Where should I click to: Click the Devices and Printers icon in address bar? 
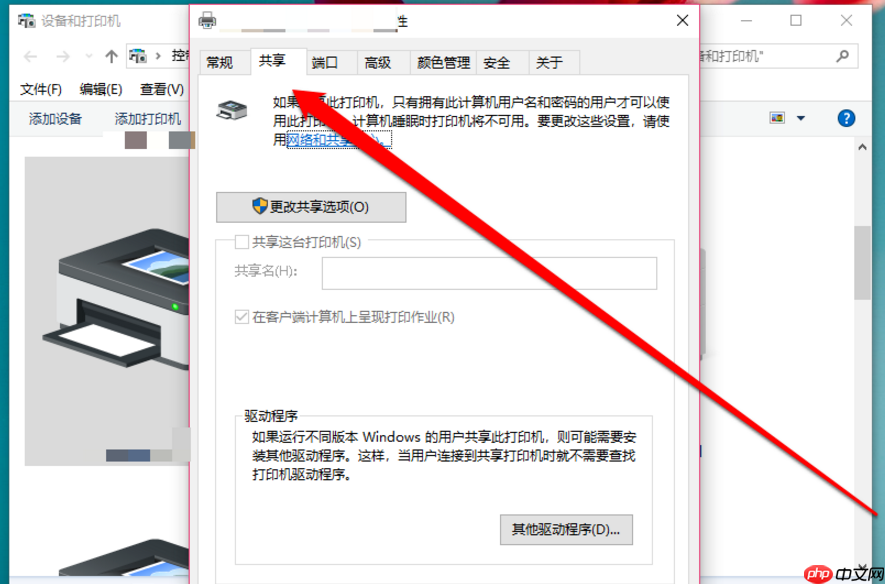pos(140,57)
